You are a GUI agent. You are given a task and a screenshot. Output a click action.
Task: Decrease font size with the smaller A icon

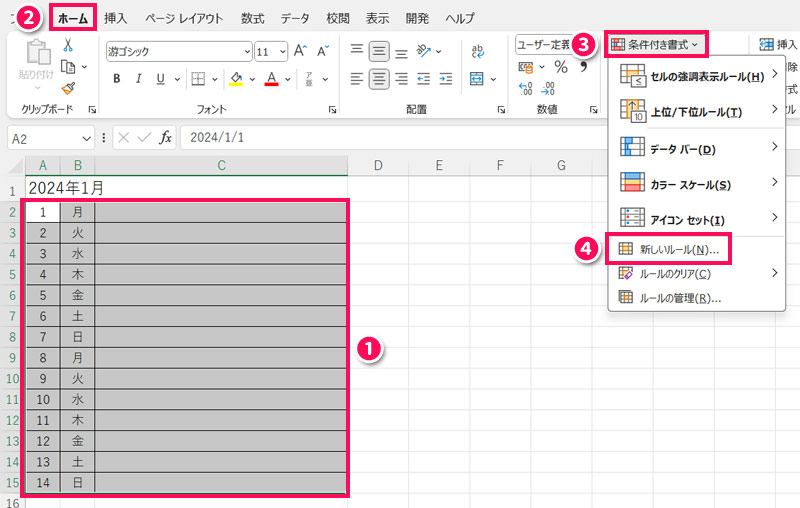(323, 51)
